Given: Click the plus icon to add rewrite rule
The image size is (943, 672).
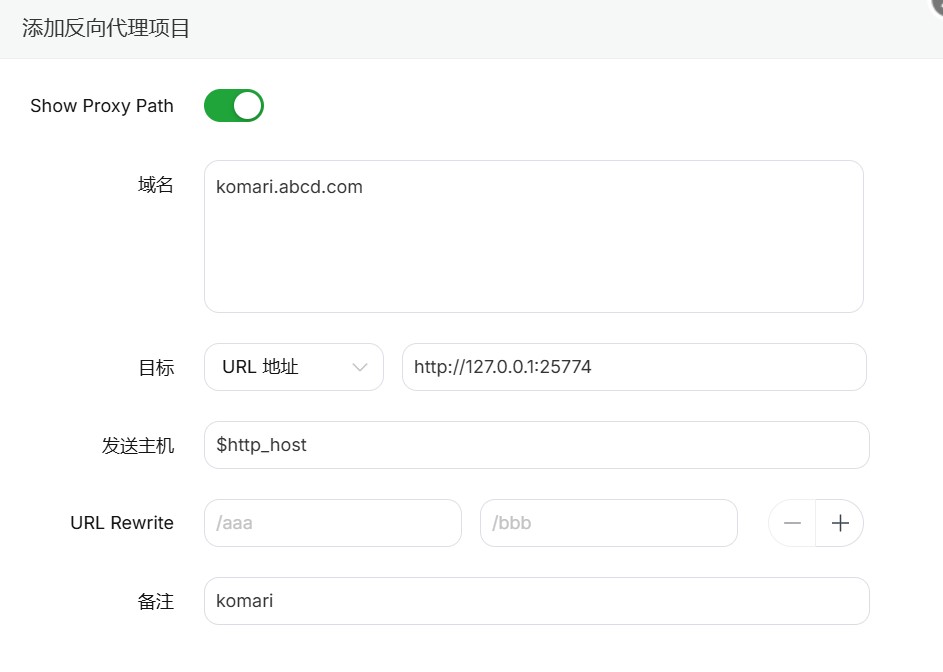Looking at the screenshot, I should 840,522.
